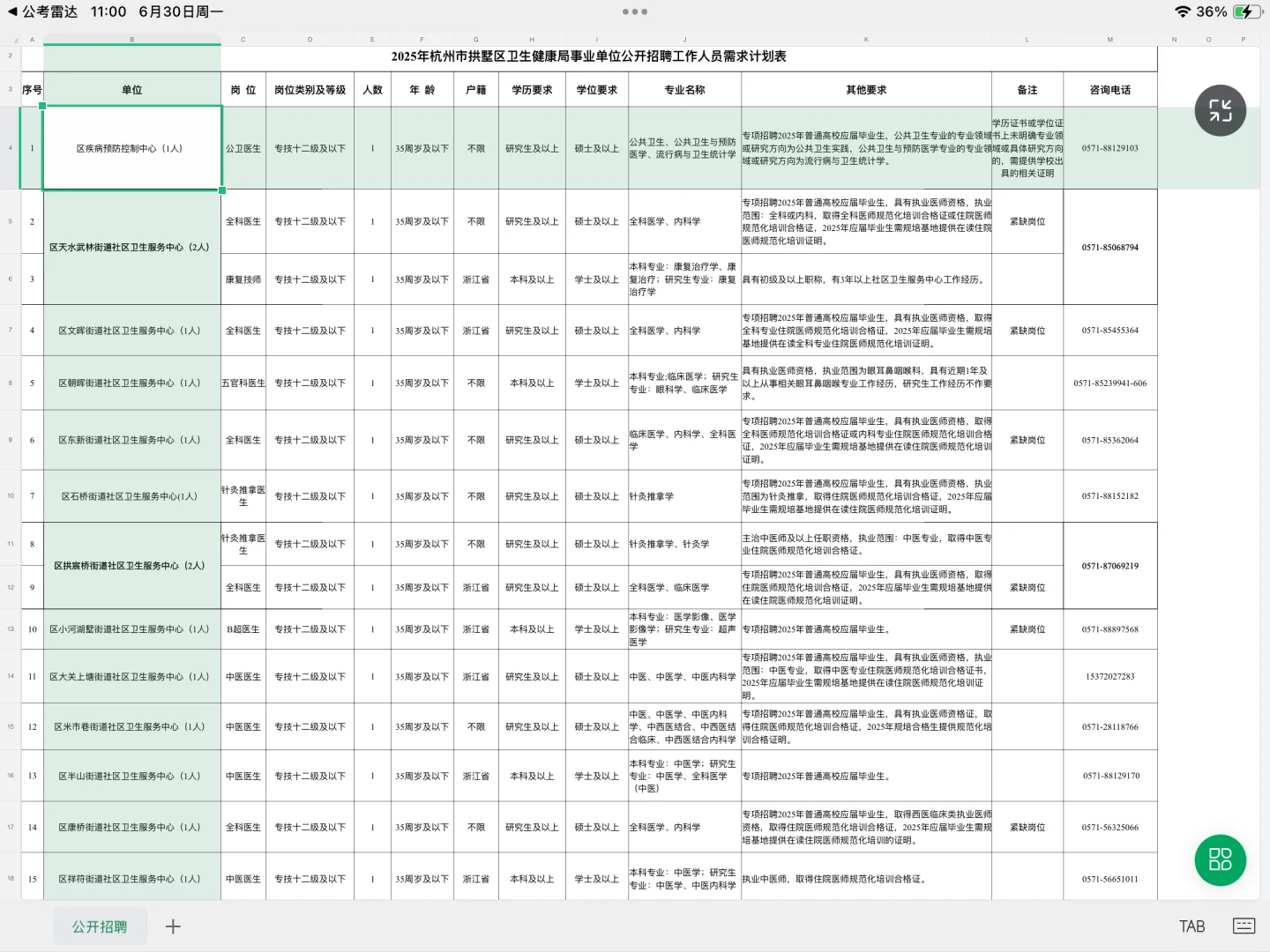
Task: Tap the TAB key button
Action: 1192,926
